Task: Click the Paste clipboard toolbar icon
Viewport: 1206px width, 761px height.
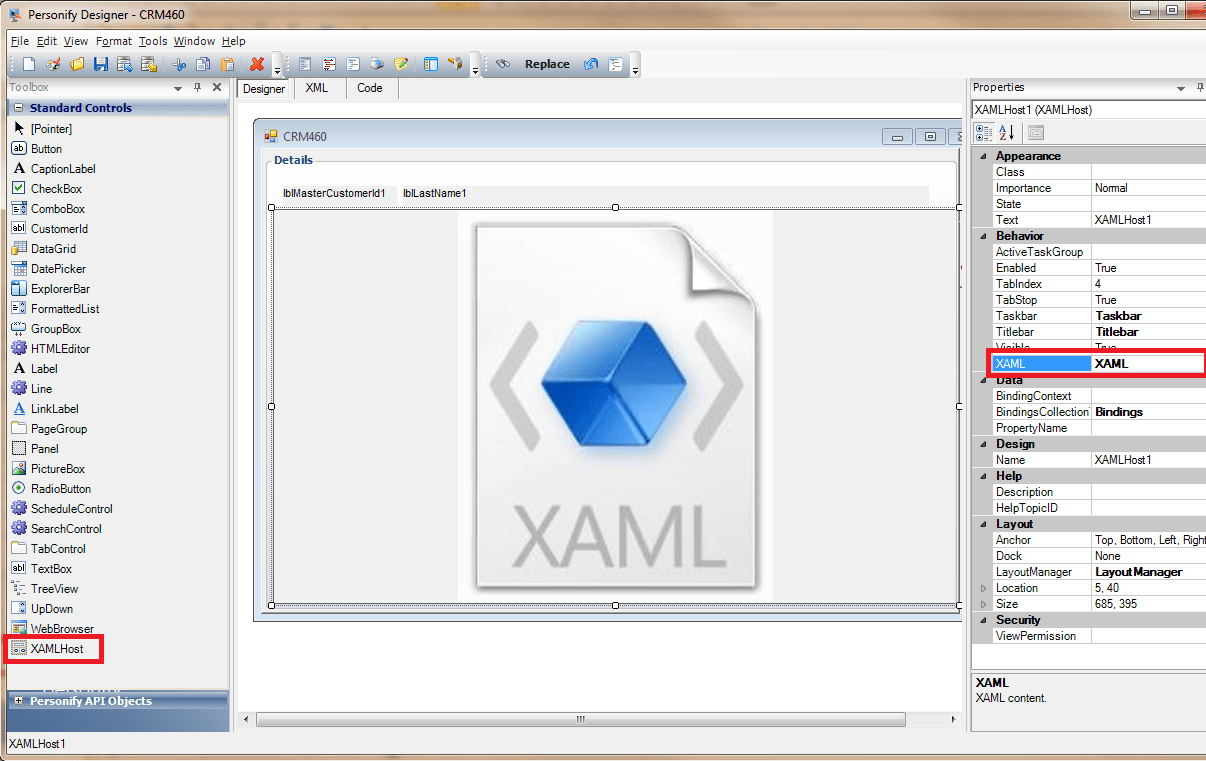Action: tap(227, 64)
